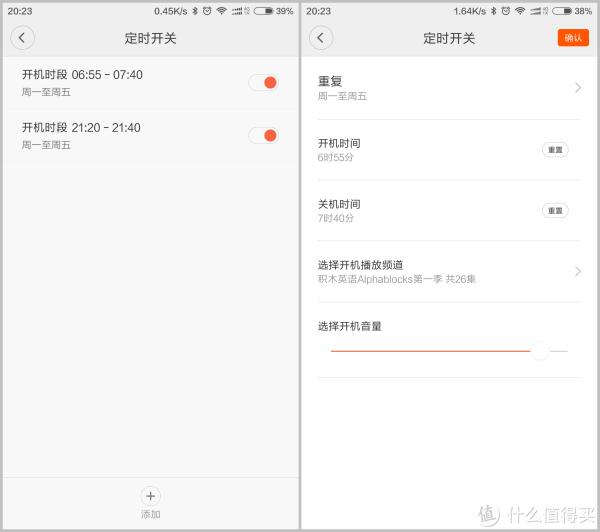Select the 开机时段 06:55 - 07:40 entry
This screenshot has height=532, width=600.
pyautogui.click(x=150, y=83)
